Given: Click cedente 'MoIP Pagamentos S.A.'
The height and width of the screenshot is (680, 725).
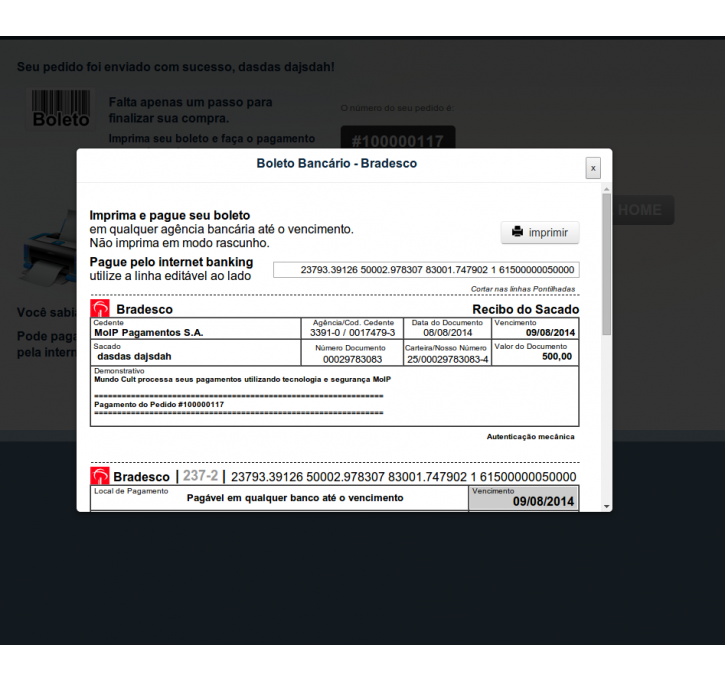Looking at the screenshot, I should click(x=148, y=332).
